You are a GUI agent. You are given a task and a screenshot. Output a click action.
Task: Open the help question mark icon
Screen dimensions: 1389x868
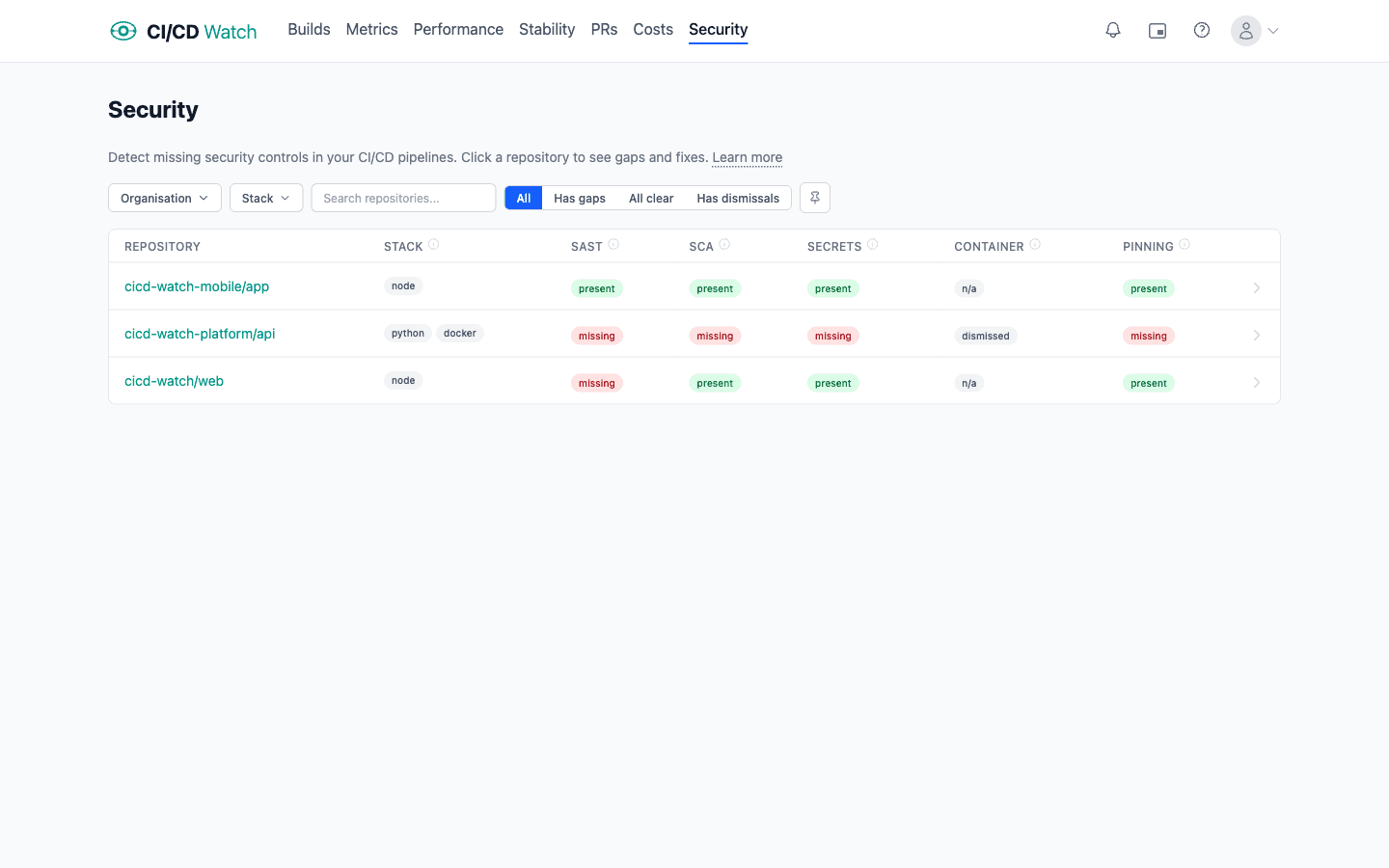tap(1202, 30)
